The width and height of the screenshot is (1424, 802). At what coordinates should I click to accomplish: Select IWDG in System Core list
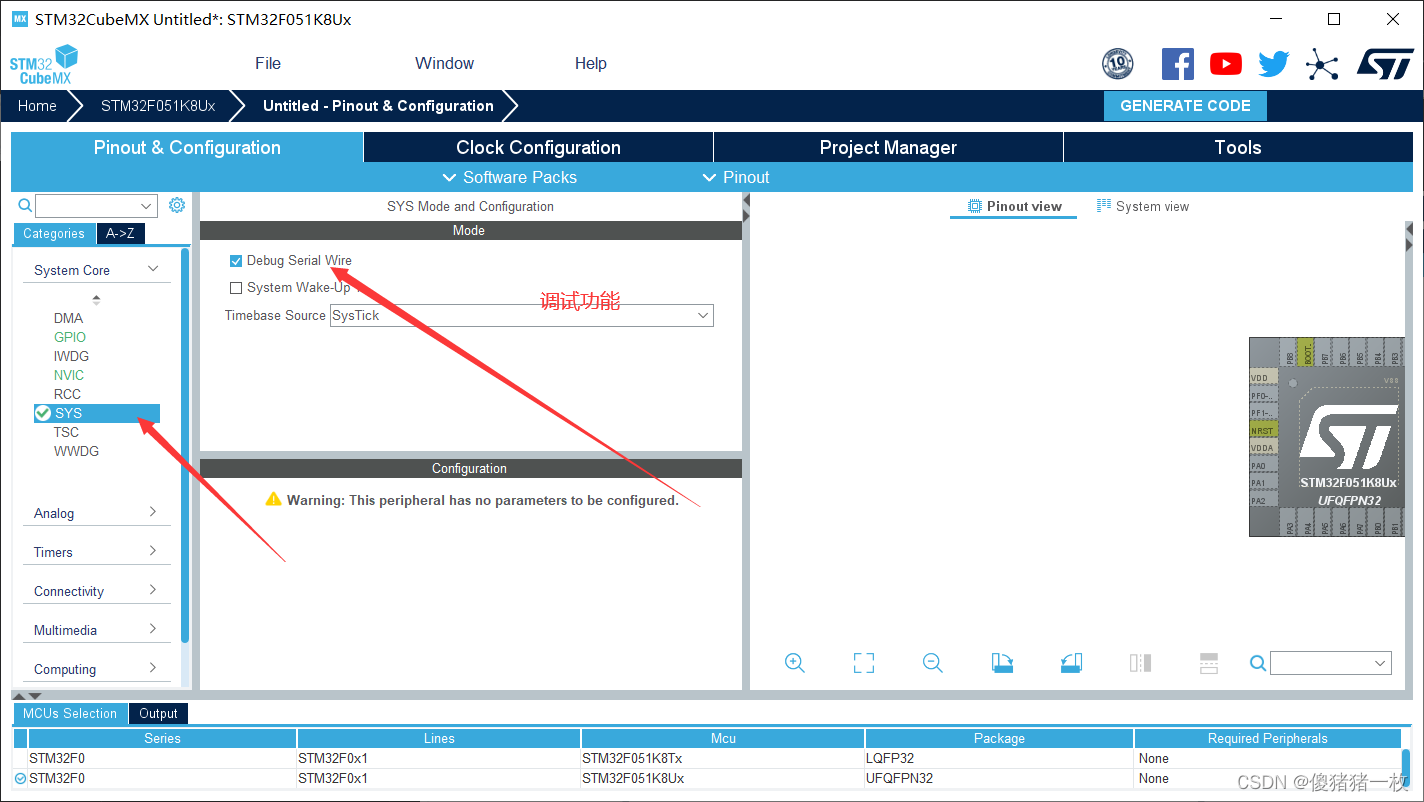pyautogui.click(x=71, y=356)
